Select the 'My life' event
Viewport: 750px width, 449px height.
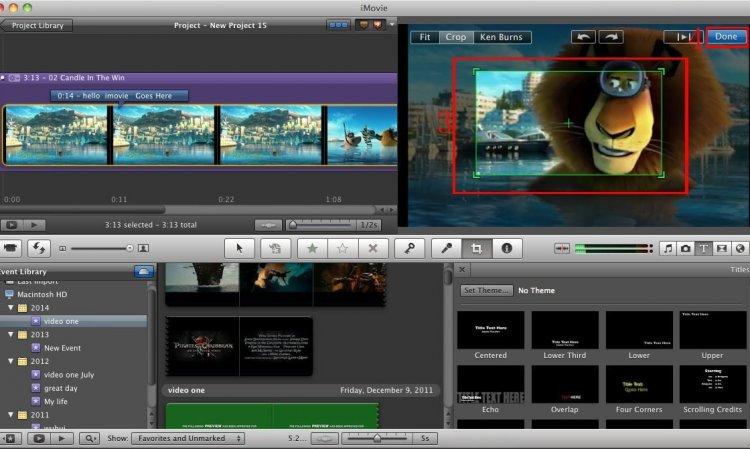[x=55, y=402]
